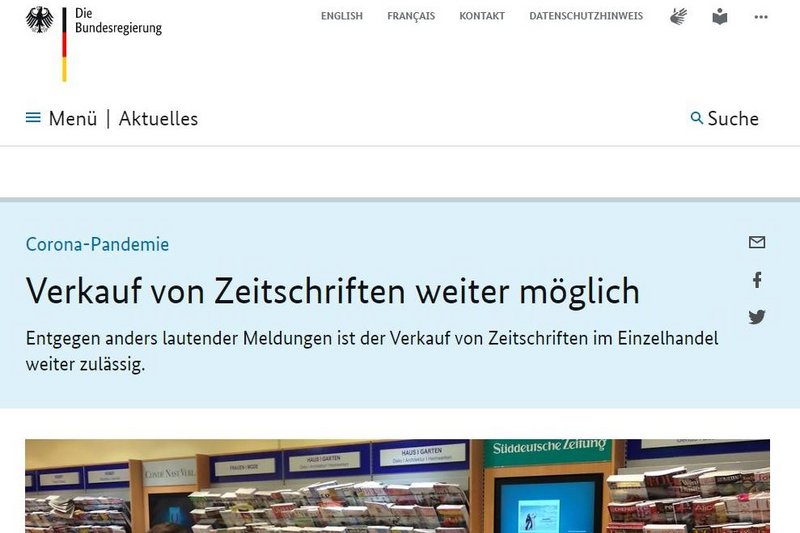Share the article on Twitter
The image size is (800, 533).
coord(757,317)
